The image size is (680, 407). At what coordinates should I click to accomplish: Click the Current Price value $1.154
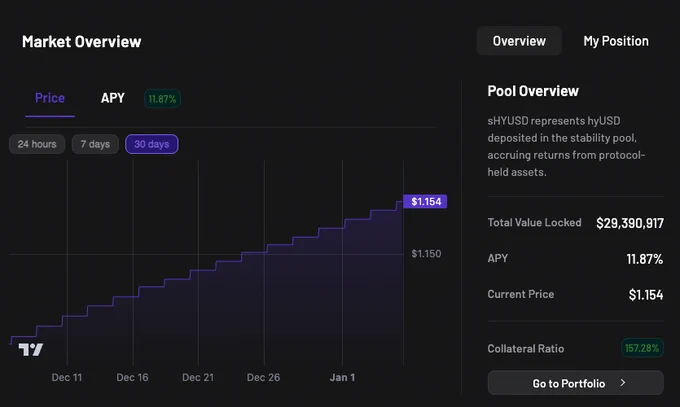coord(646,295)
